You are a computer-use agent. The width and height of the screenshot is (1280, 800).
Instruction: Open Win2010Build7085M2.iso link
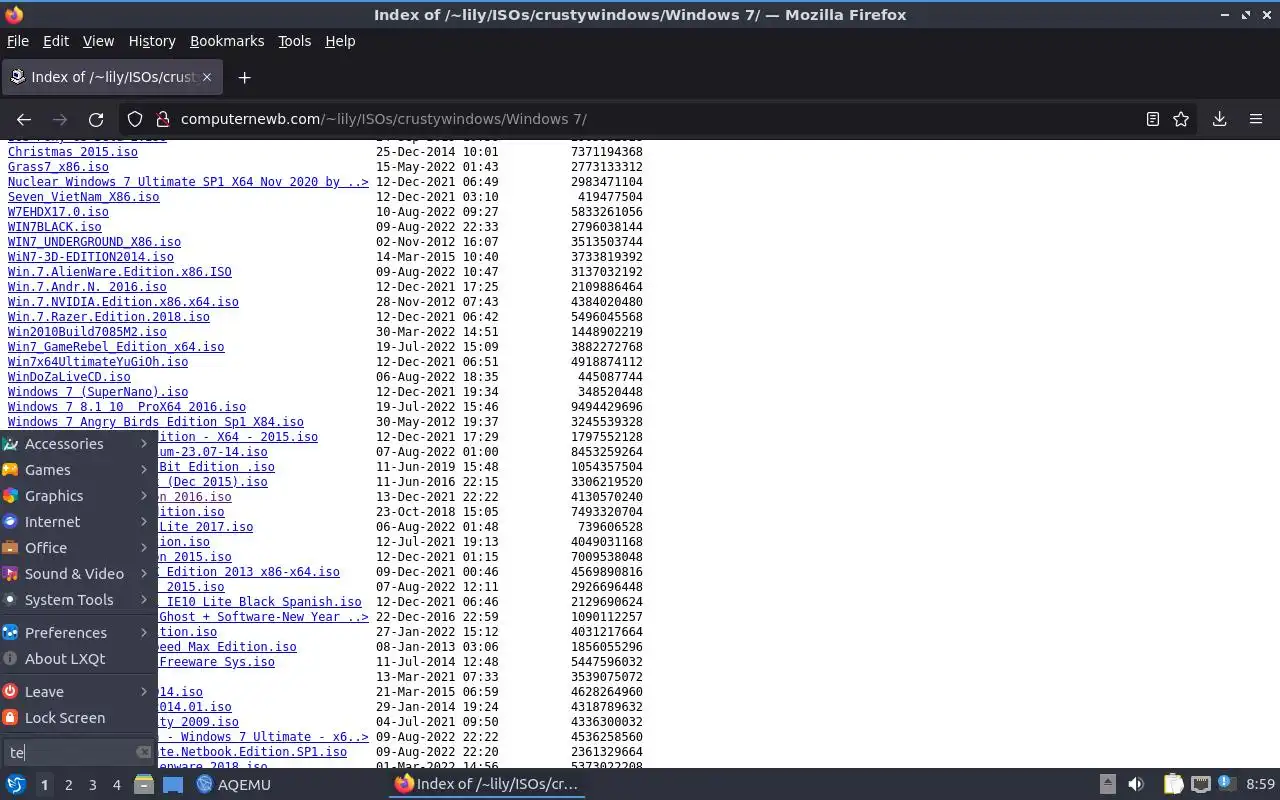pos(87,332)
